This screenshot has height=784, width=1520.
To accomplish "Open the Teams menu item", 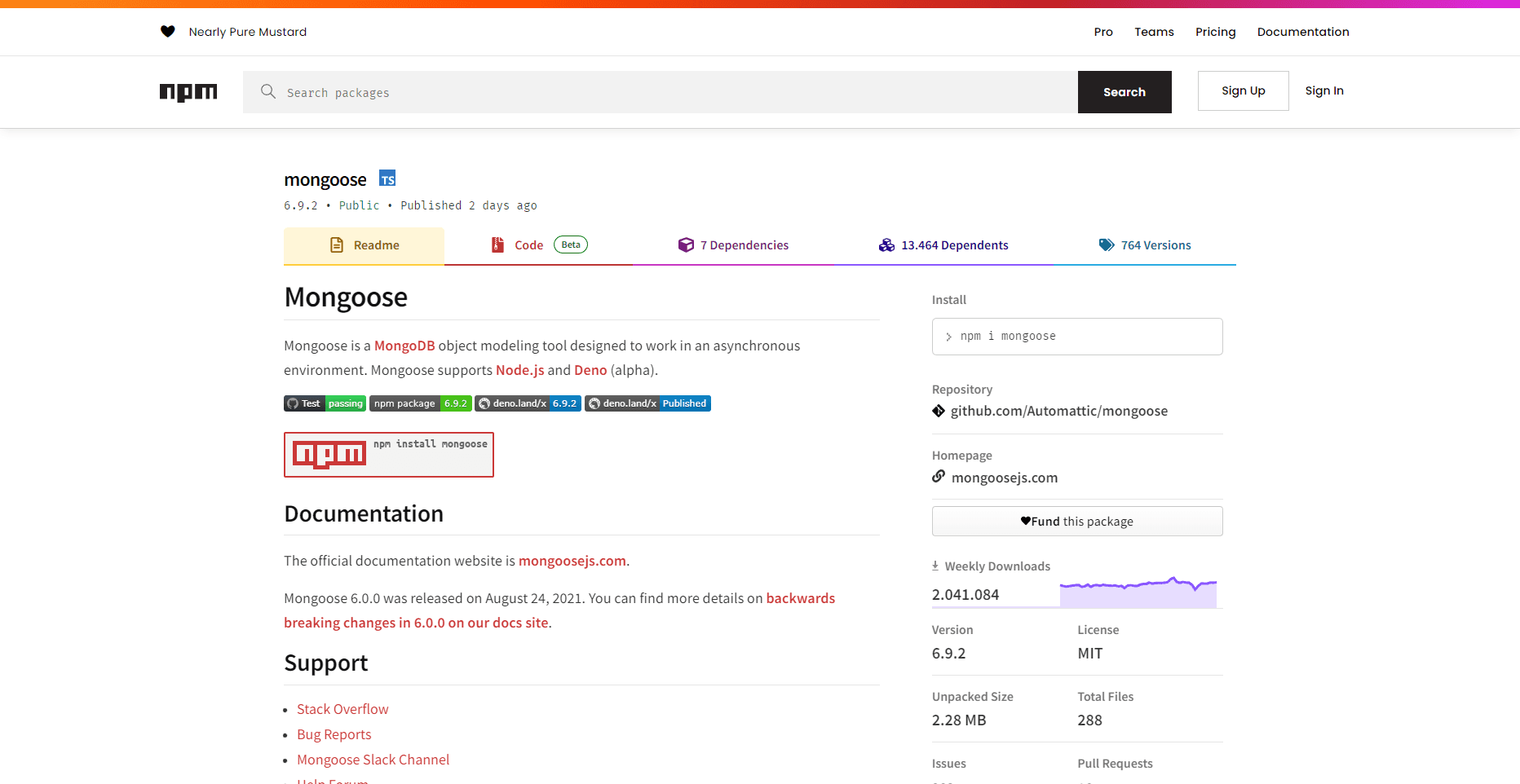I will click(x=1154, y=32).
